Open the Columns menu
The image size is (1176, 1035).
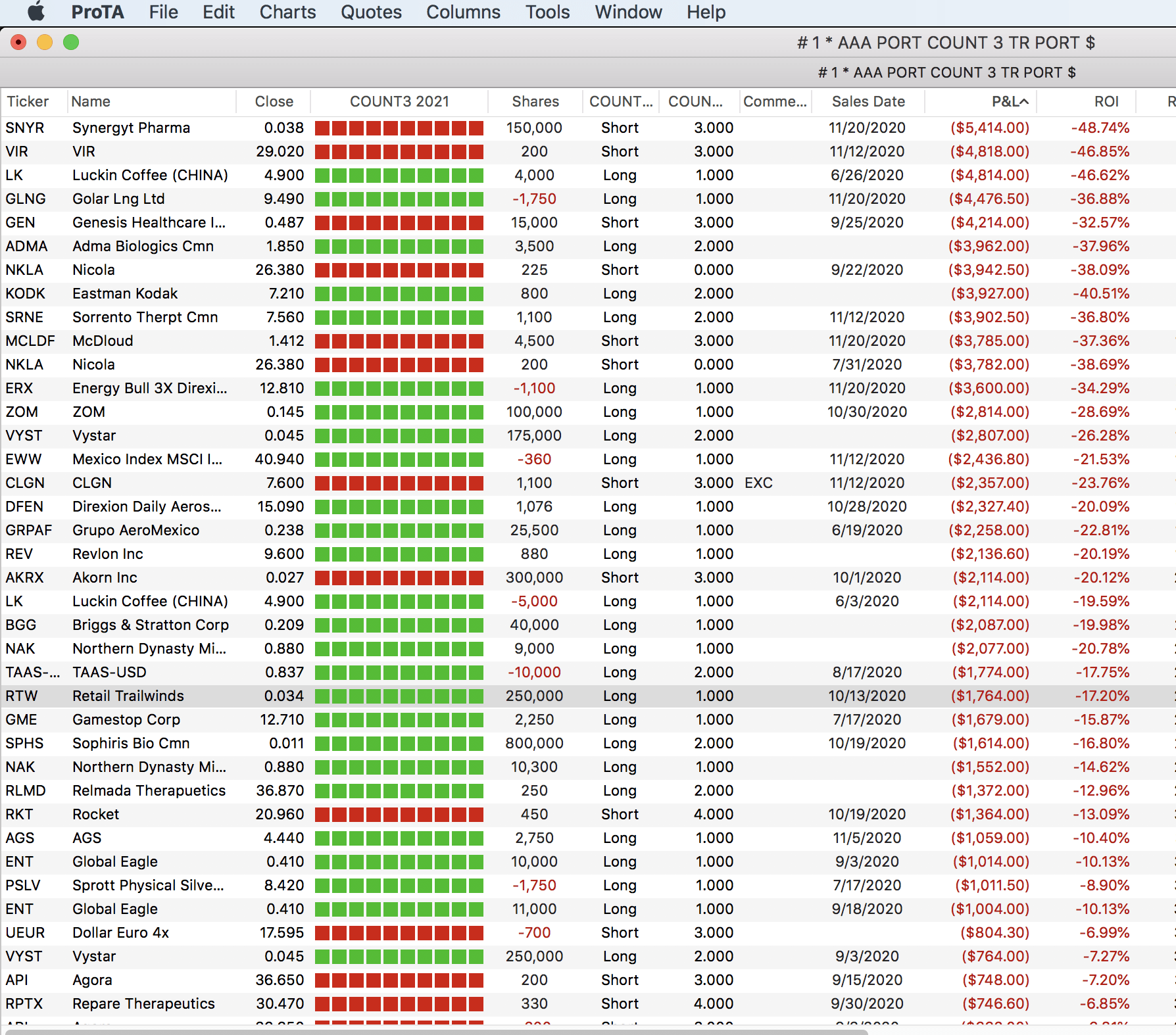tap(463, 12)
